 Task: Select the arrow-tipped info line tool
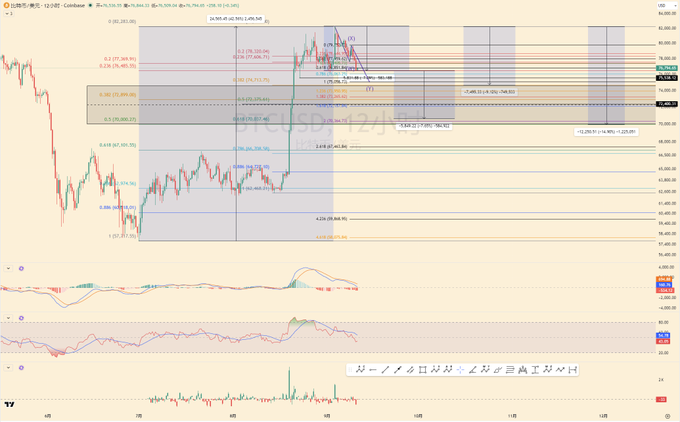398,370
